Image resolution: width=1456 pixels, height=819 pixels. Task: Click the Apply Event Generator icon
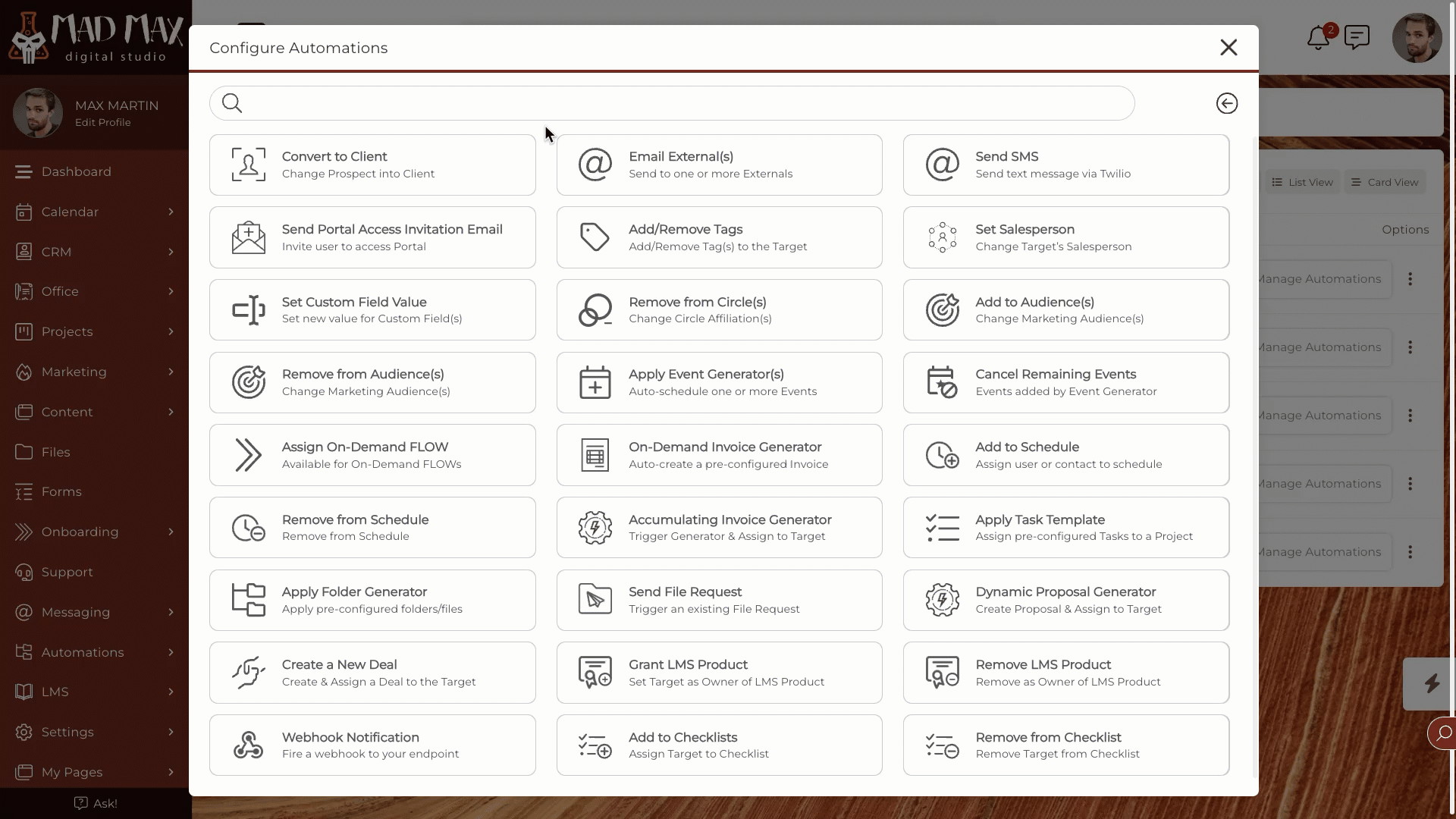[594, 382]
